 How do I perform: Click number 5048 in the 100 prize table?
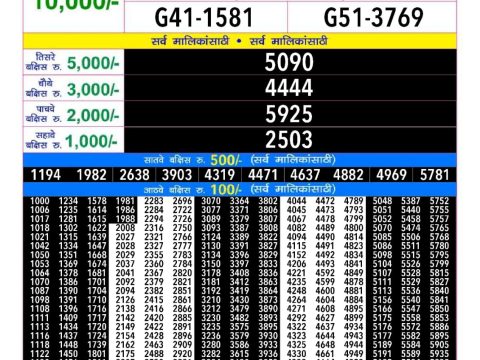382,201
